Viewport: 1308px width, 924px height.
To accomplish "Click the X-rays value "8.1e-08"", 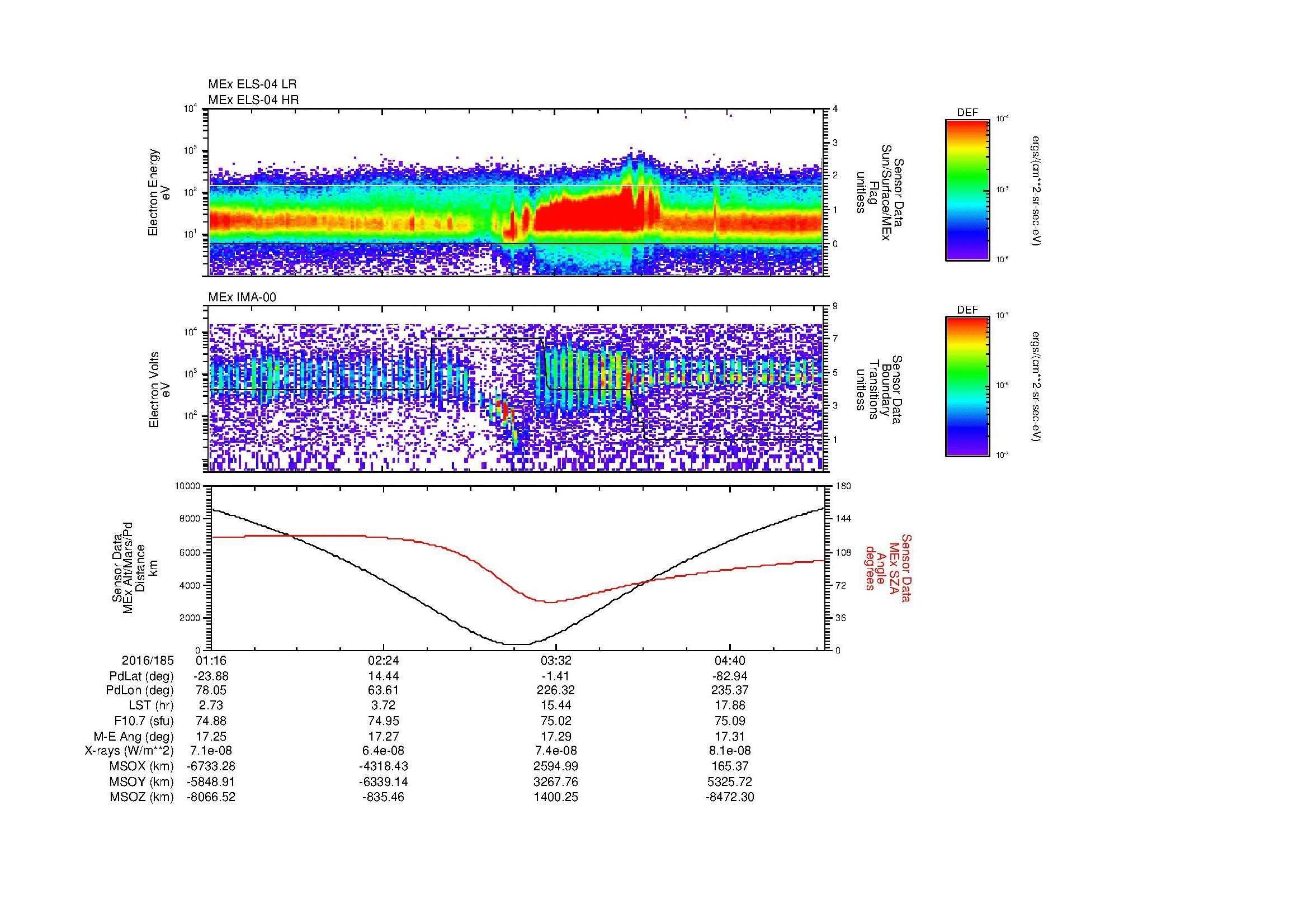I will click(729, 751).
